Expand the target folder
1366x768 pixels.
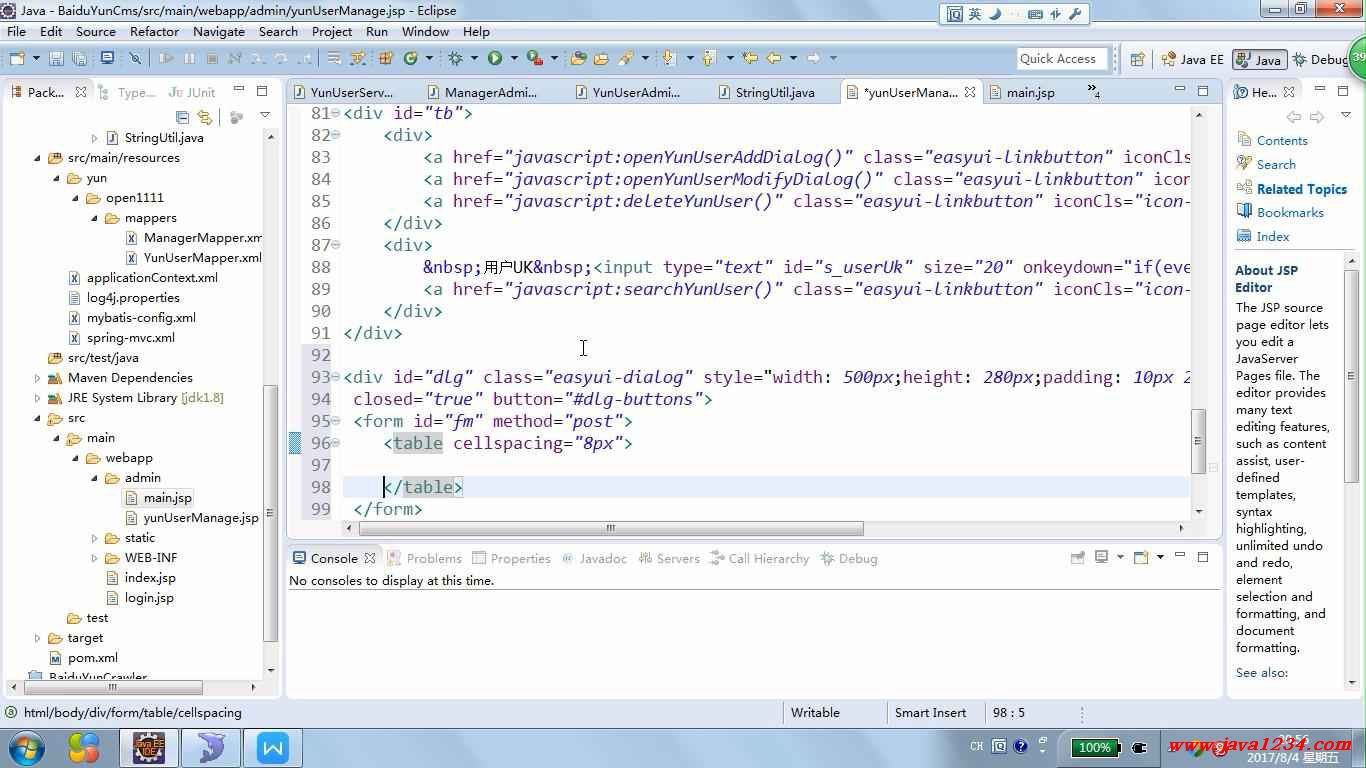[37, 638]
